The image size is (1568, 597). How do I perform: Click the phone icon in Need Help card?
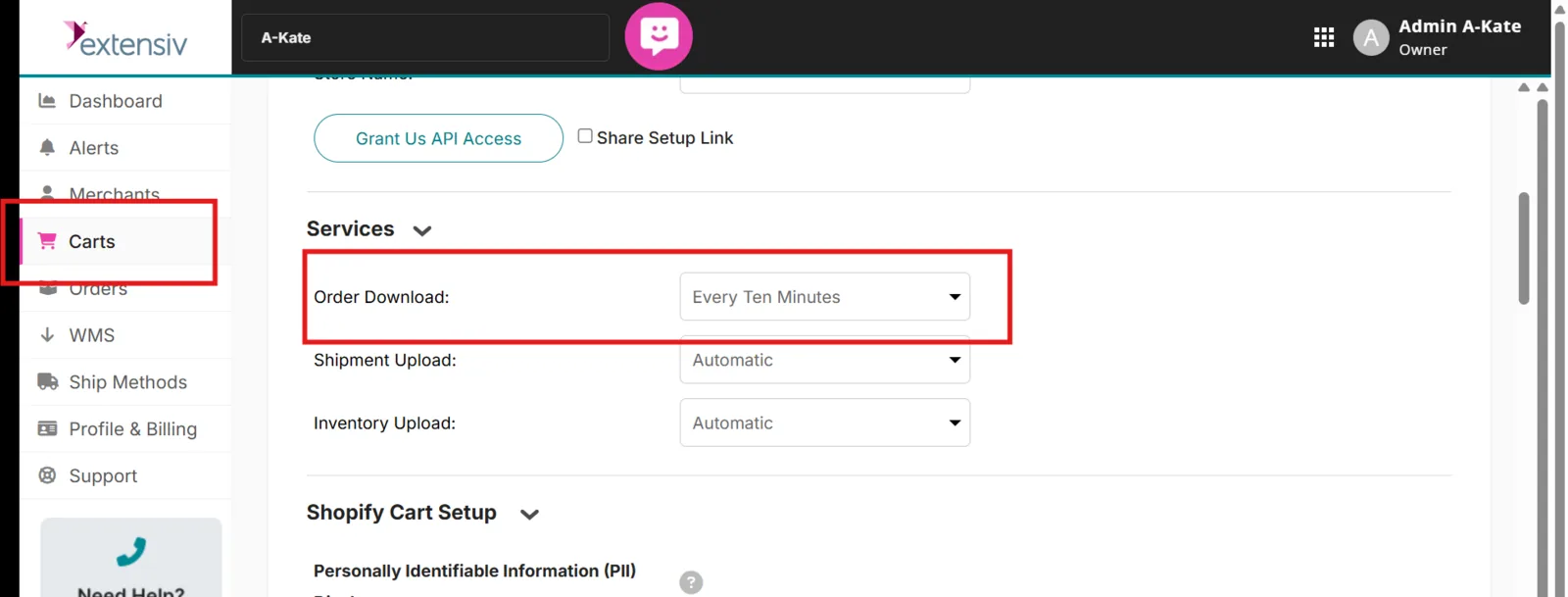[131, 552]
